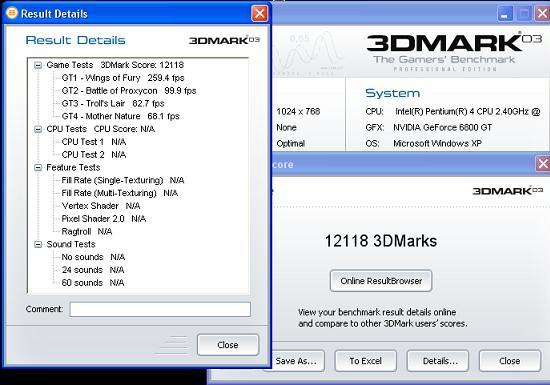Close the score window with title X

pos(543,164)
